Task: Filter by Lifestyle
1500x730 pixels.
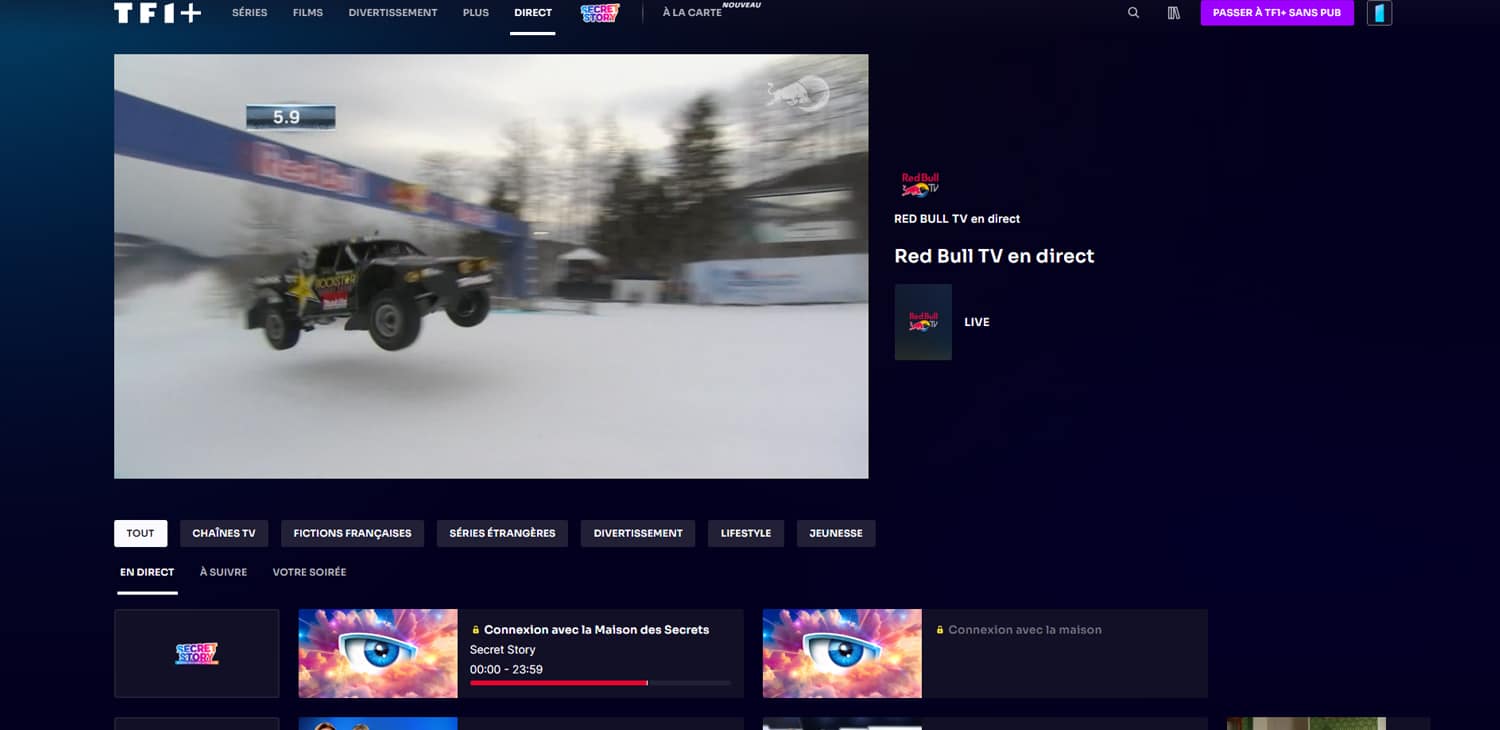Action: [746, 533]
